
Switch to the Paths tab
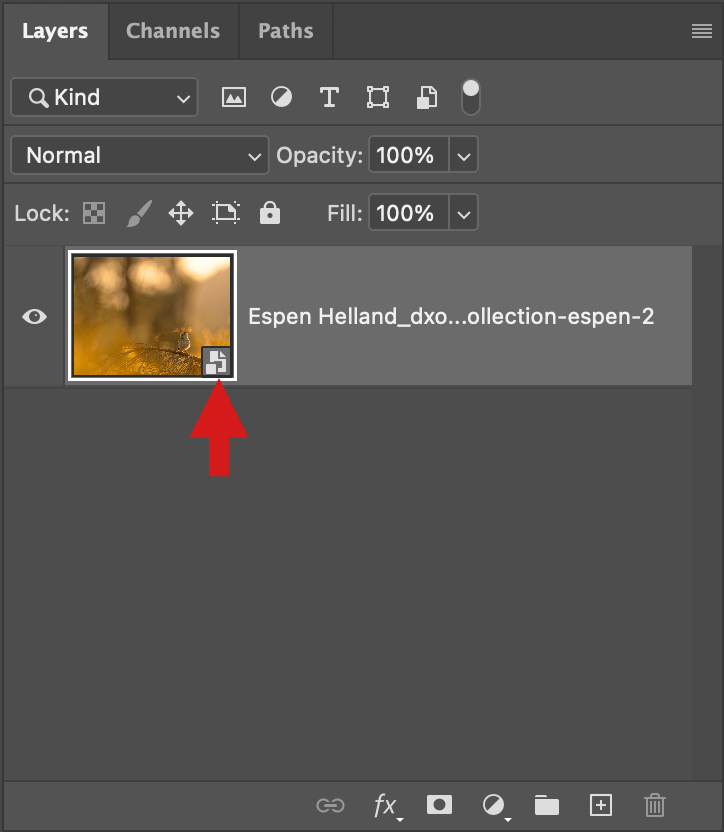point(286,31)
